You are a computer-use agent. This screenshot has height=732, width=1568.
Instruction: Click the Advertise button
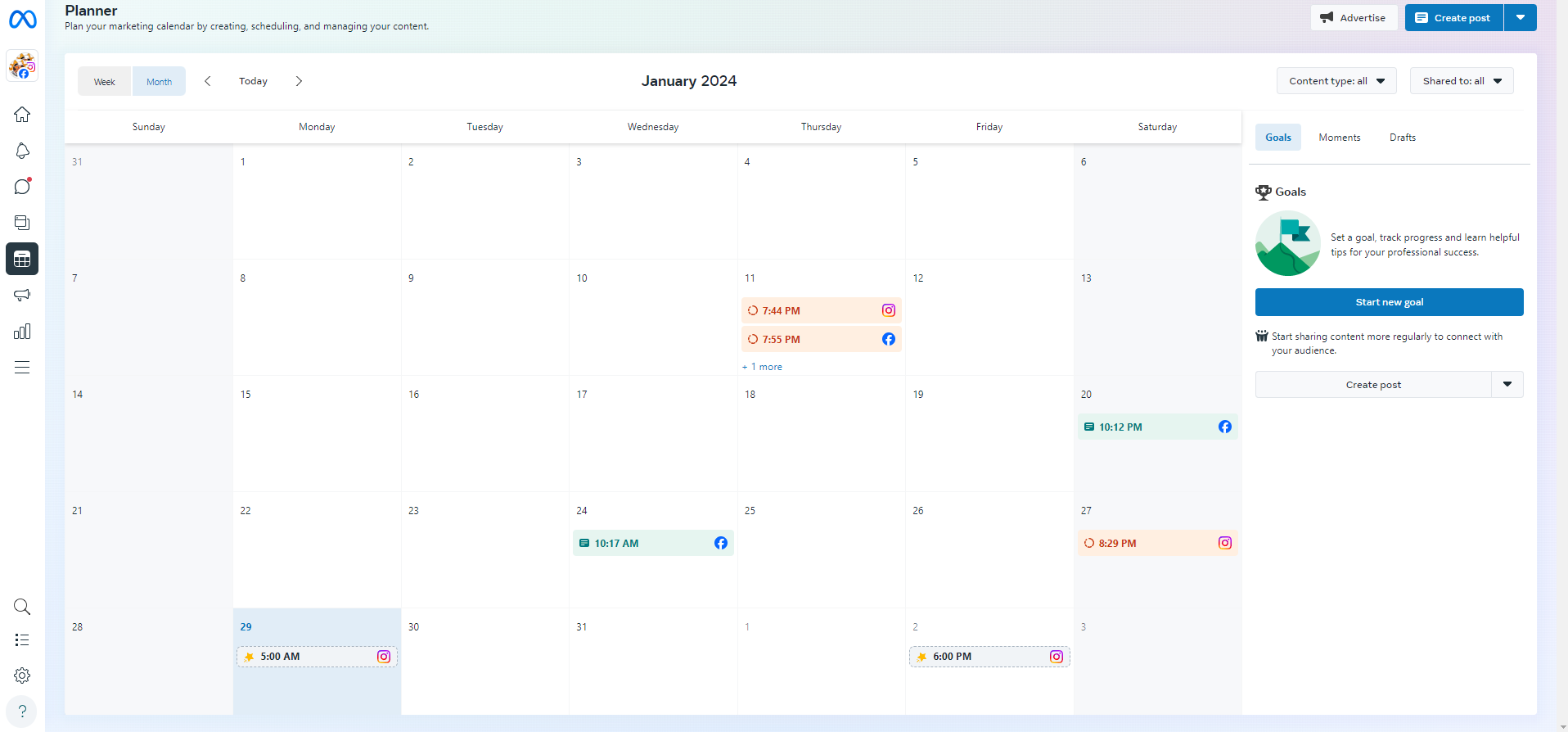pos(1354,18)
